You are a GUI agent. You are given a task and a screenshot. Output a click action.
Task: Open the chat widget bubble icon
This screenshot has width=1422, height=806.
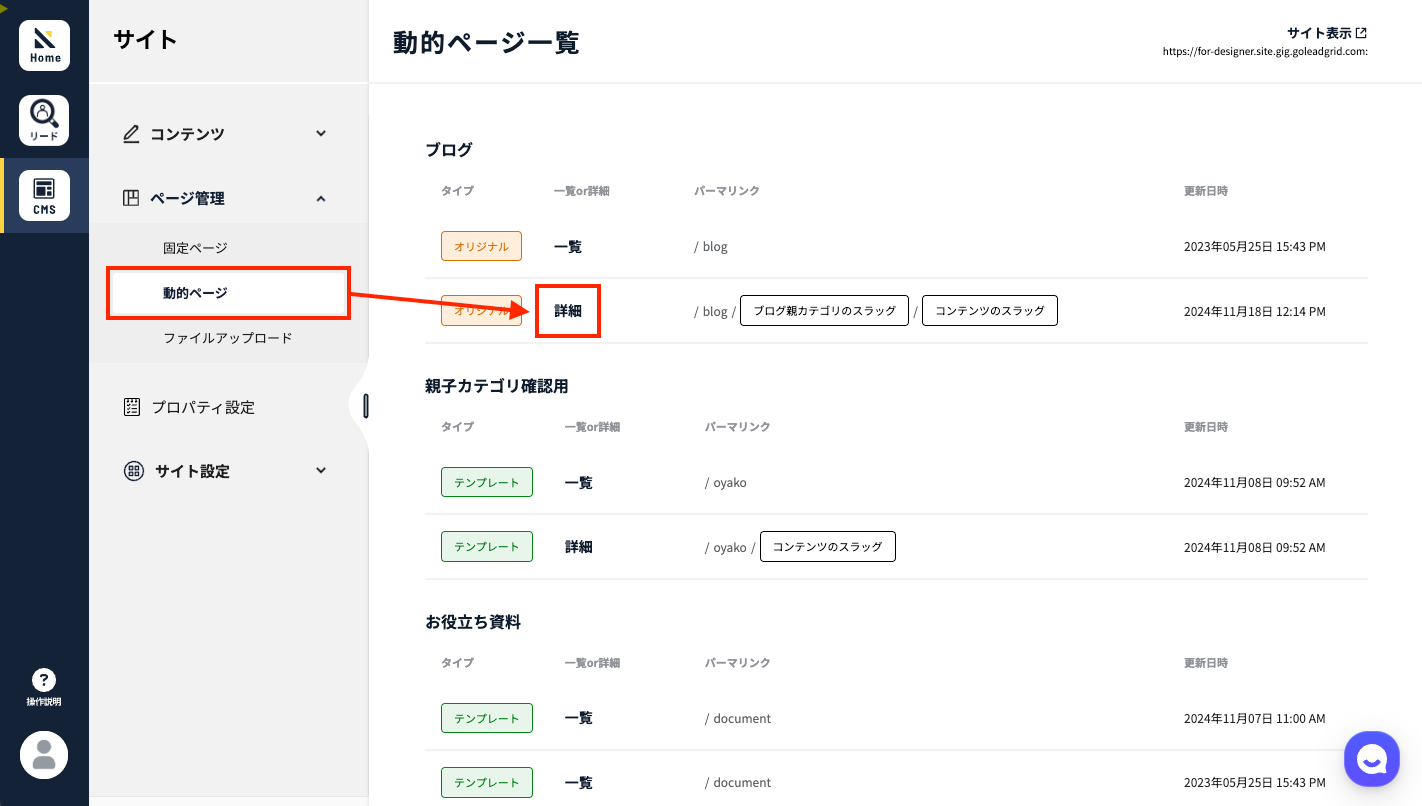point(1372,759)
